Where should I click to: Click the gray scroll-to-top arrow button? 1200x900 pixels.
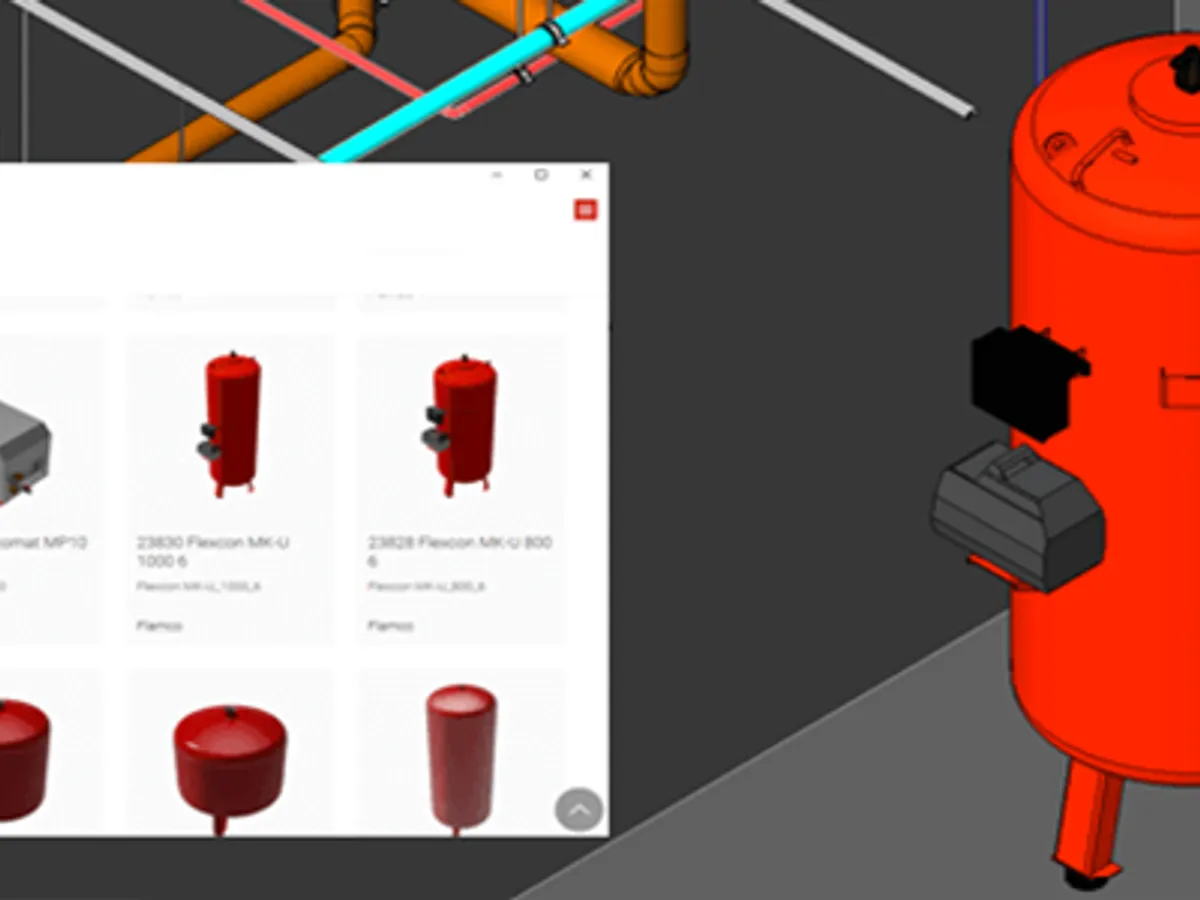pos(579,811)
